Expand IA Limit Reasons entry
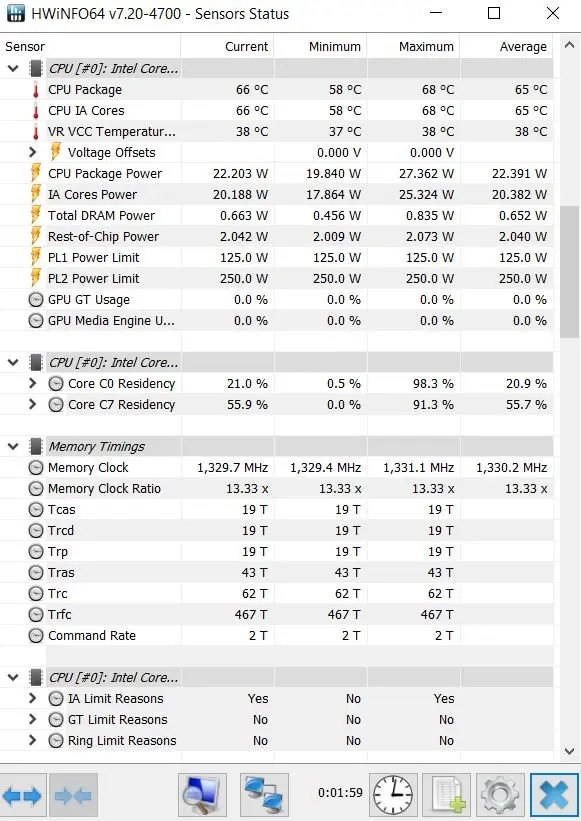 (32, 698)
